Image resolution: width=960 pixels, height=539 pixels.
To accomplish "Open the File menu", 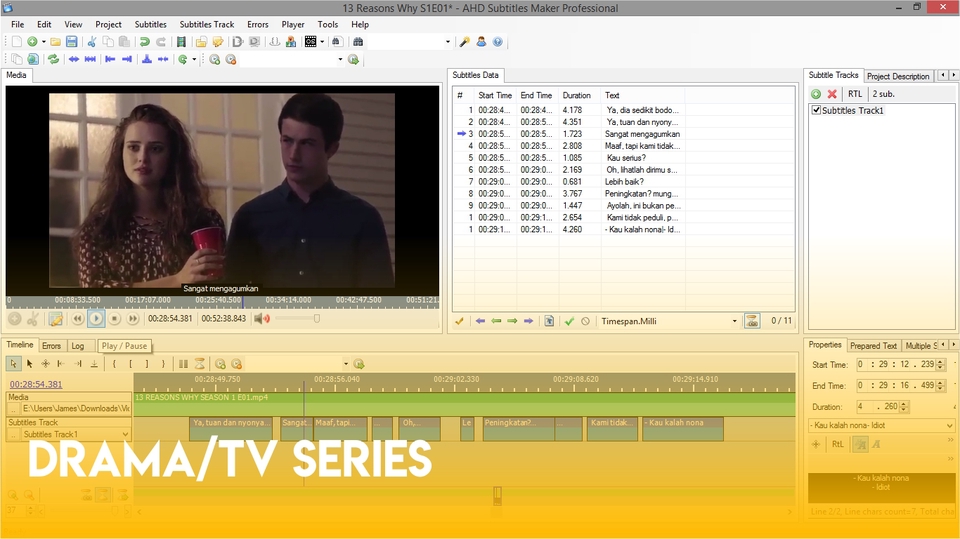I will [18, 24].
